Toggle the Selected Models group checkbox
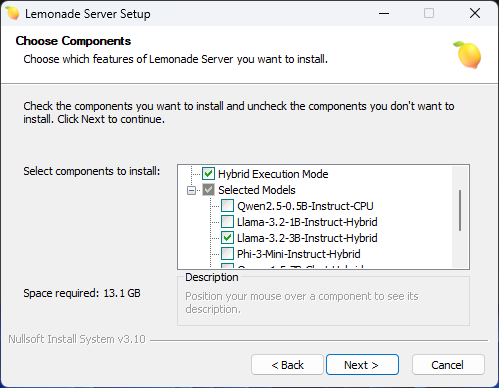 [x=208, y=190]
